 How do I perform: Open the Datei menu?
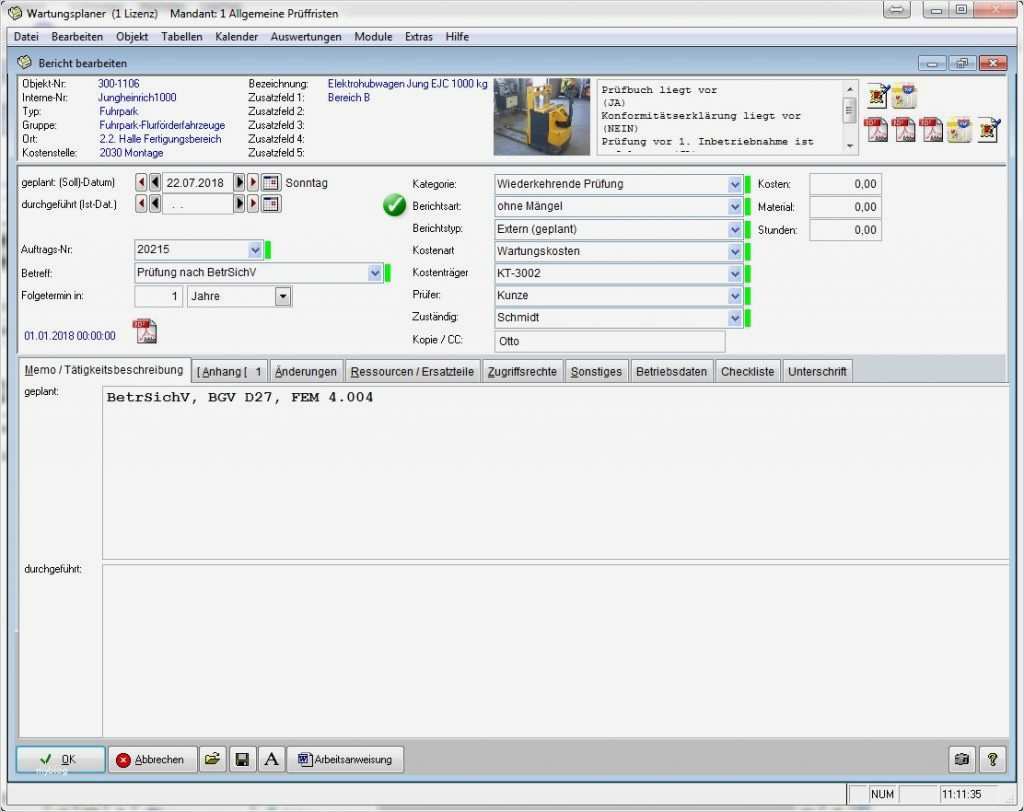click(x=26, y=37)
